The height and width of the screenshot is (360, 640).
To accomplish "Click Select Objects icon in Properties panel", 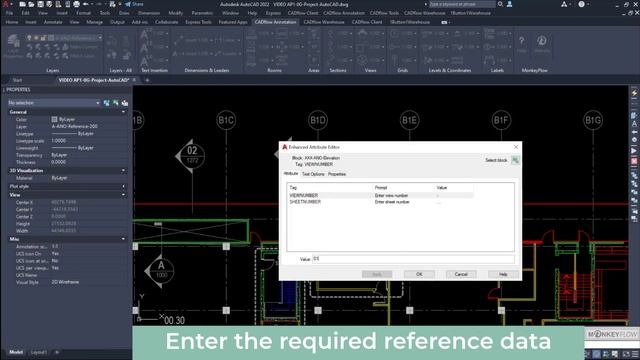I will 116,103.
